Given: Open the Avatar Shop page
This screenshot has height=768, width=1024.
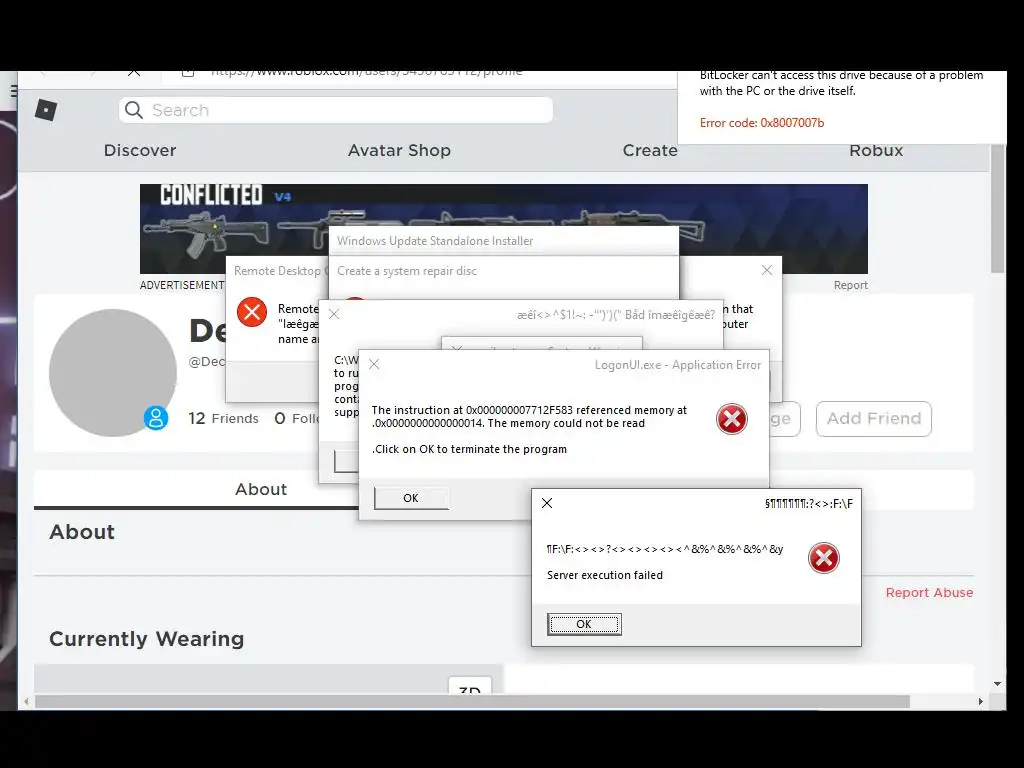Looking at the screenshot, I should (399, 150).
